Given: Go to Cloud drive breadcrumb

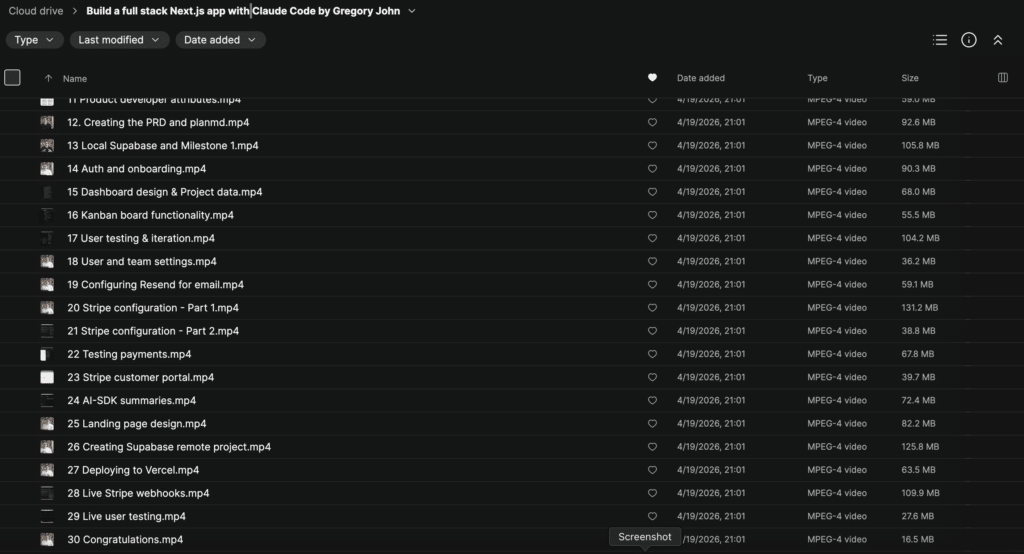Looking at the screenshot, I should pos(36,11).
